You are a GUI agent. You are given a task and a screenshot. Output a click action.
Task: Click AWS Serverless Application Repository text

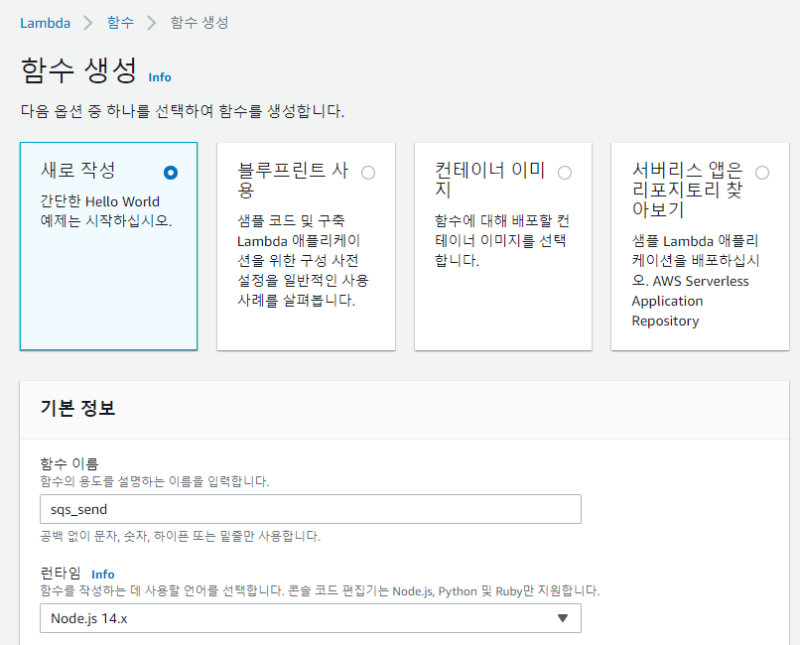pyautogui.click(x=690, y=301)
